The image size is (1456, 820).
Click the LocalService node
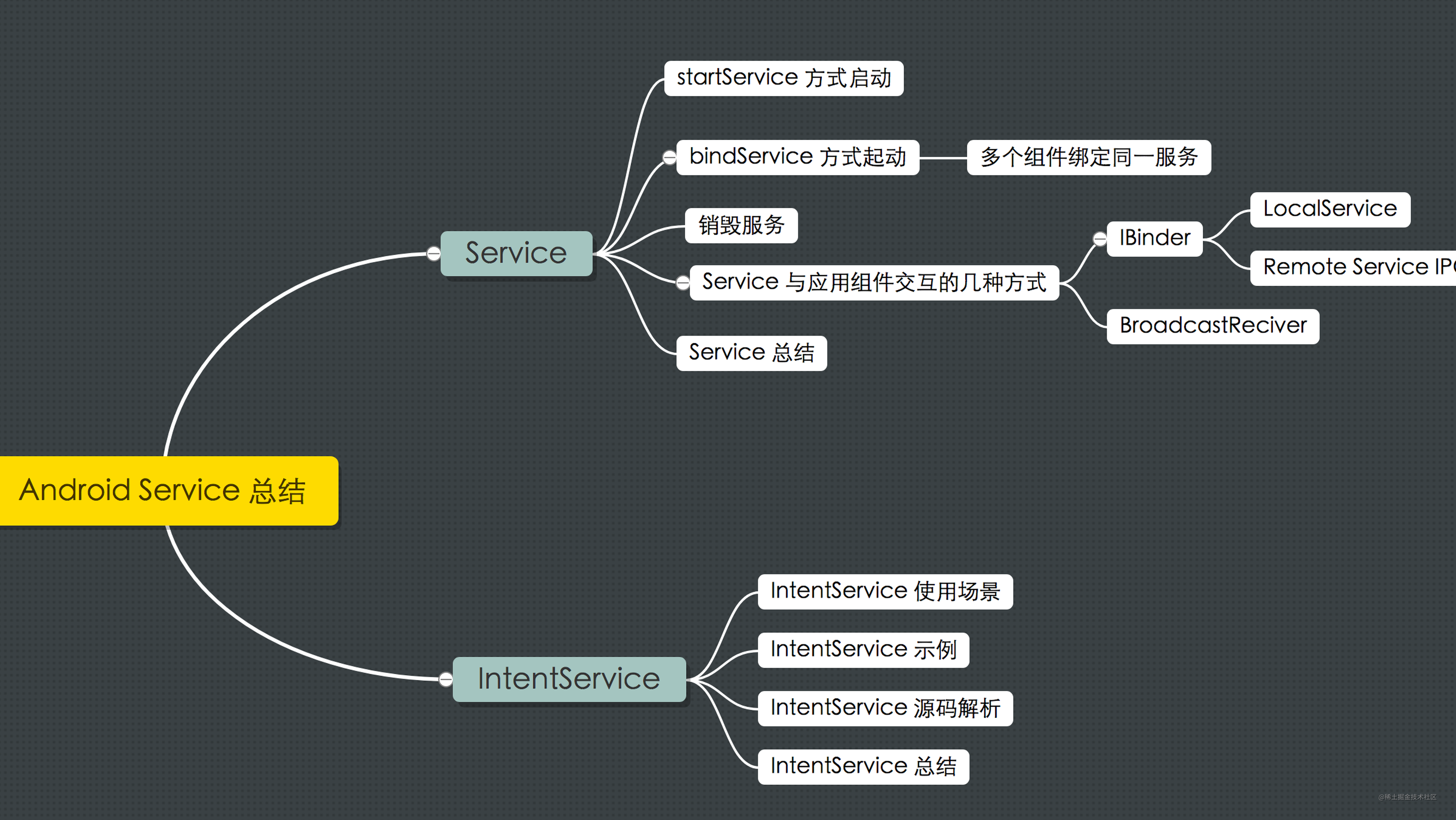1330,210
